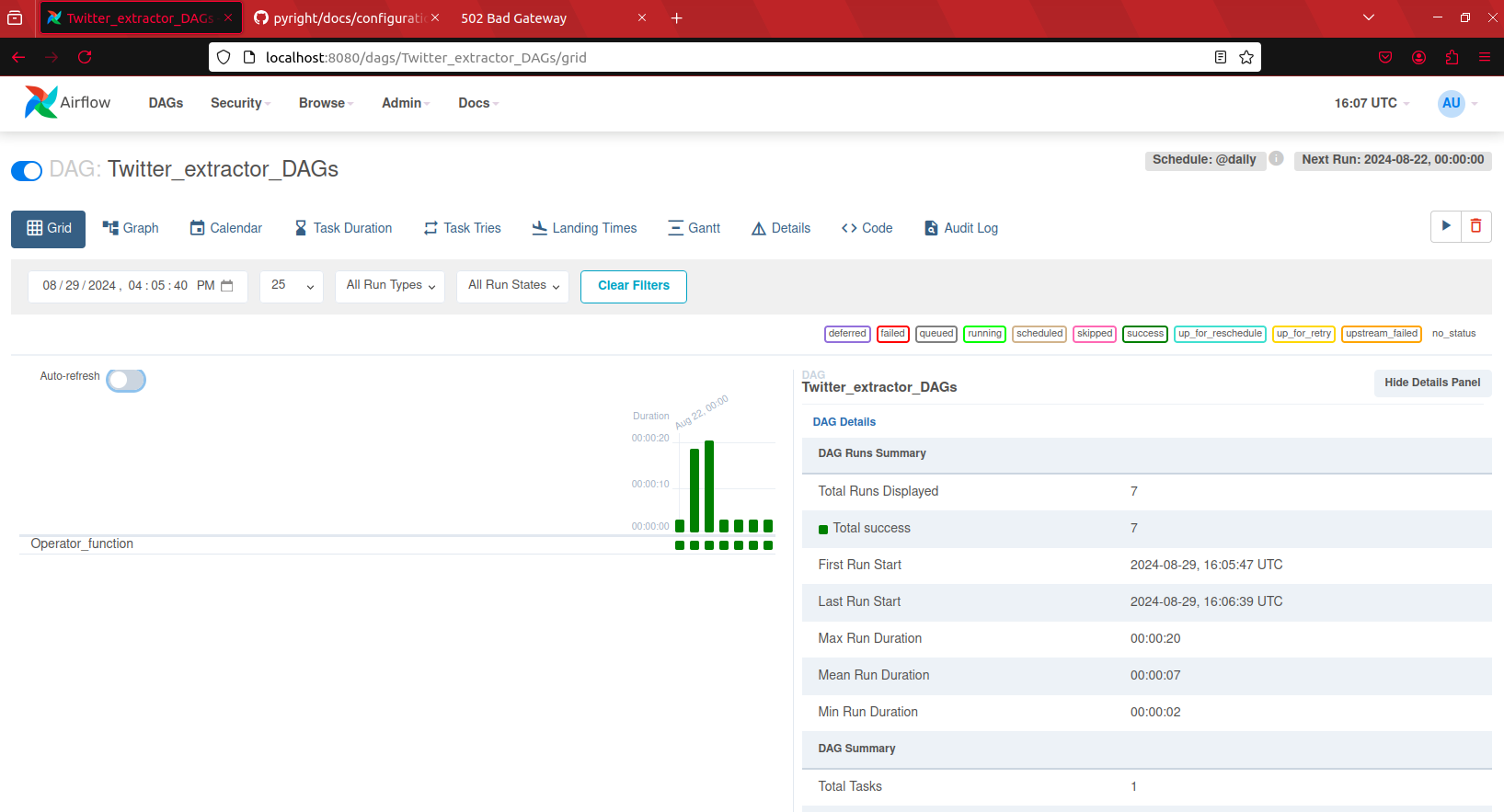Click the up_for_retry status legend badge
This screenshot has height=812, width=1504.
tap(1303, 334)
